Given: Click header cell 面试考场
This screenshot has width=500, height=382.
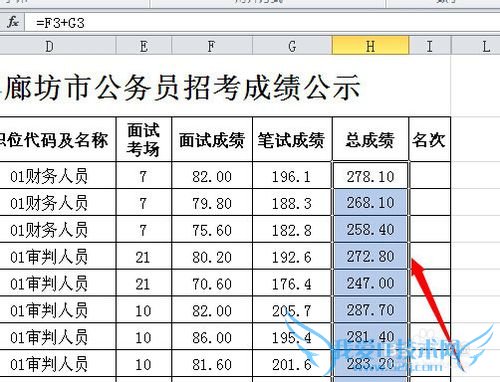Looking at the screenshot, I should click(x=144, y=139).
